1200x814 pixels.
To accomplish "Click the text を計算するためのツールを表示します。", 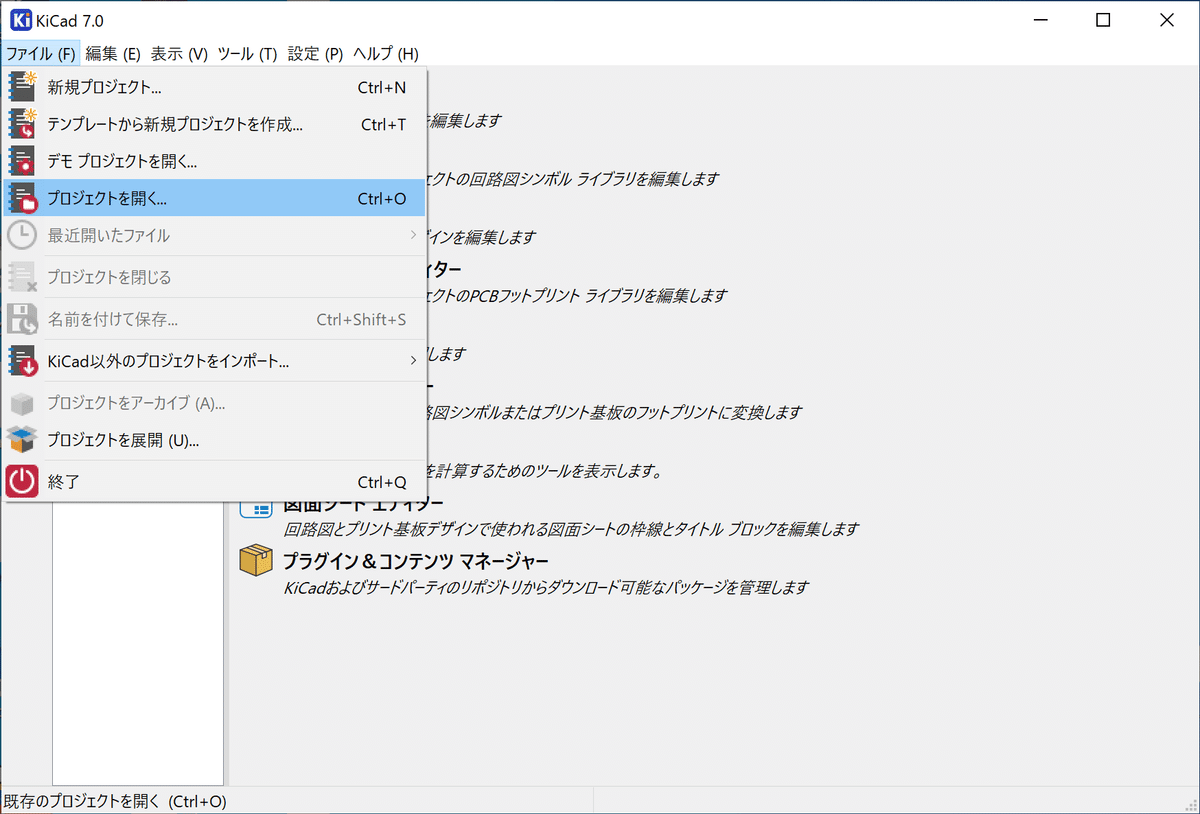I will [x=545, y=471].
